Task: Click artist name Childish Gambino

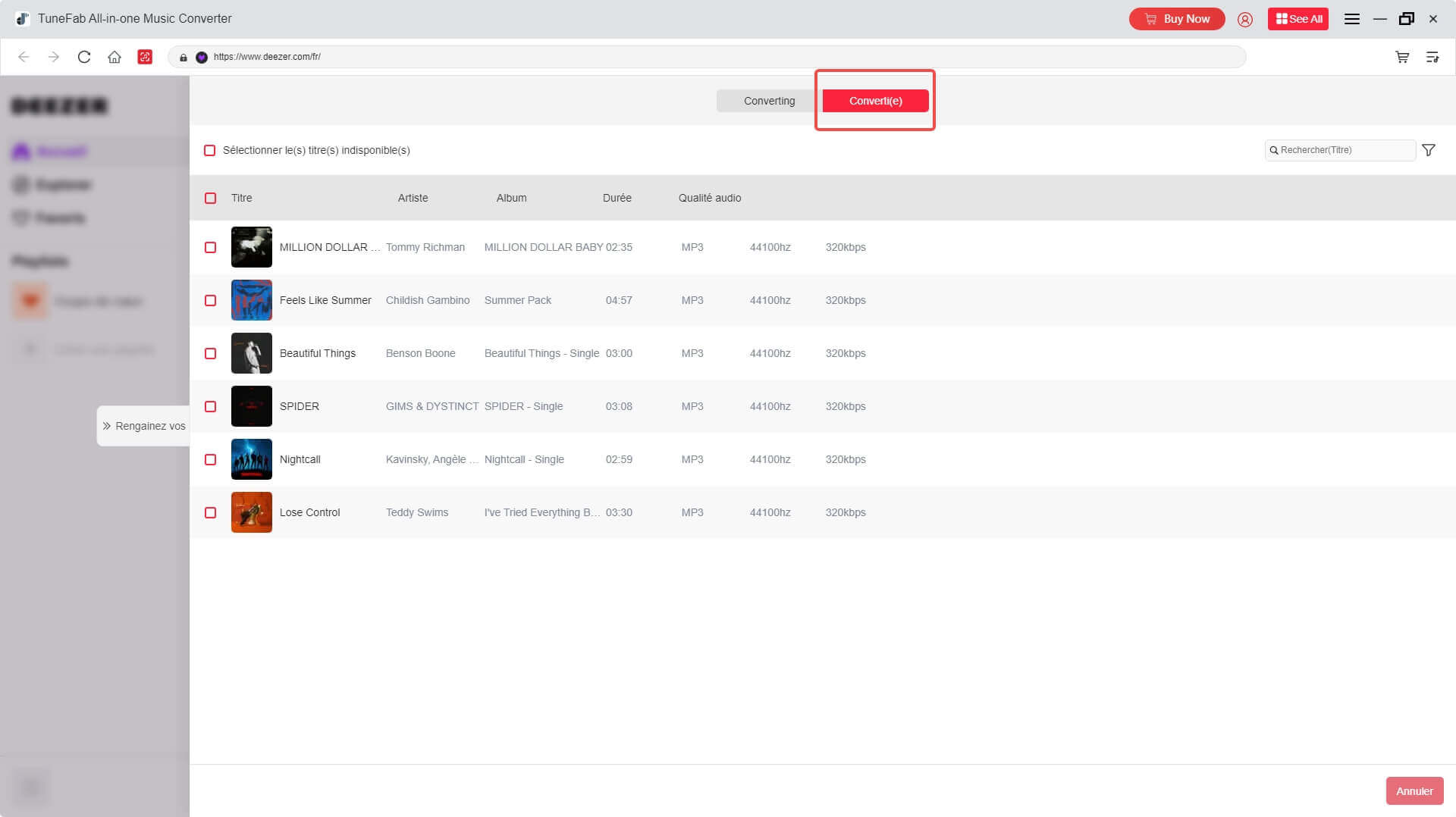Action: pyautogui.click(x=428, y=300)
